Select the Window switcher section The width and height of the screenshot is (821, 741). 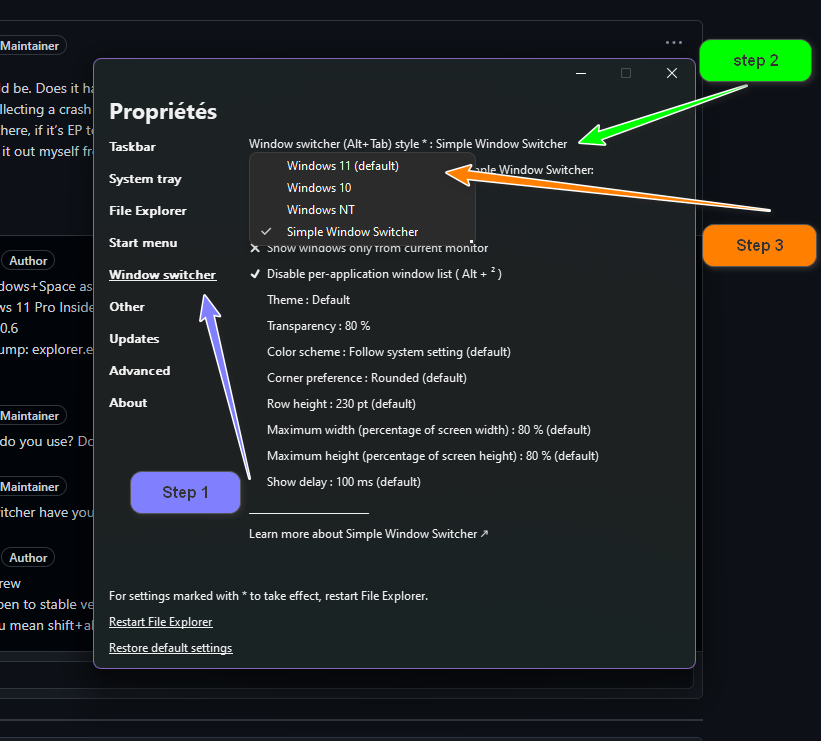(x=162, y=275)
